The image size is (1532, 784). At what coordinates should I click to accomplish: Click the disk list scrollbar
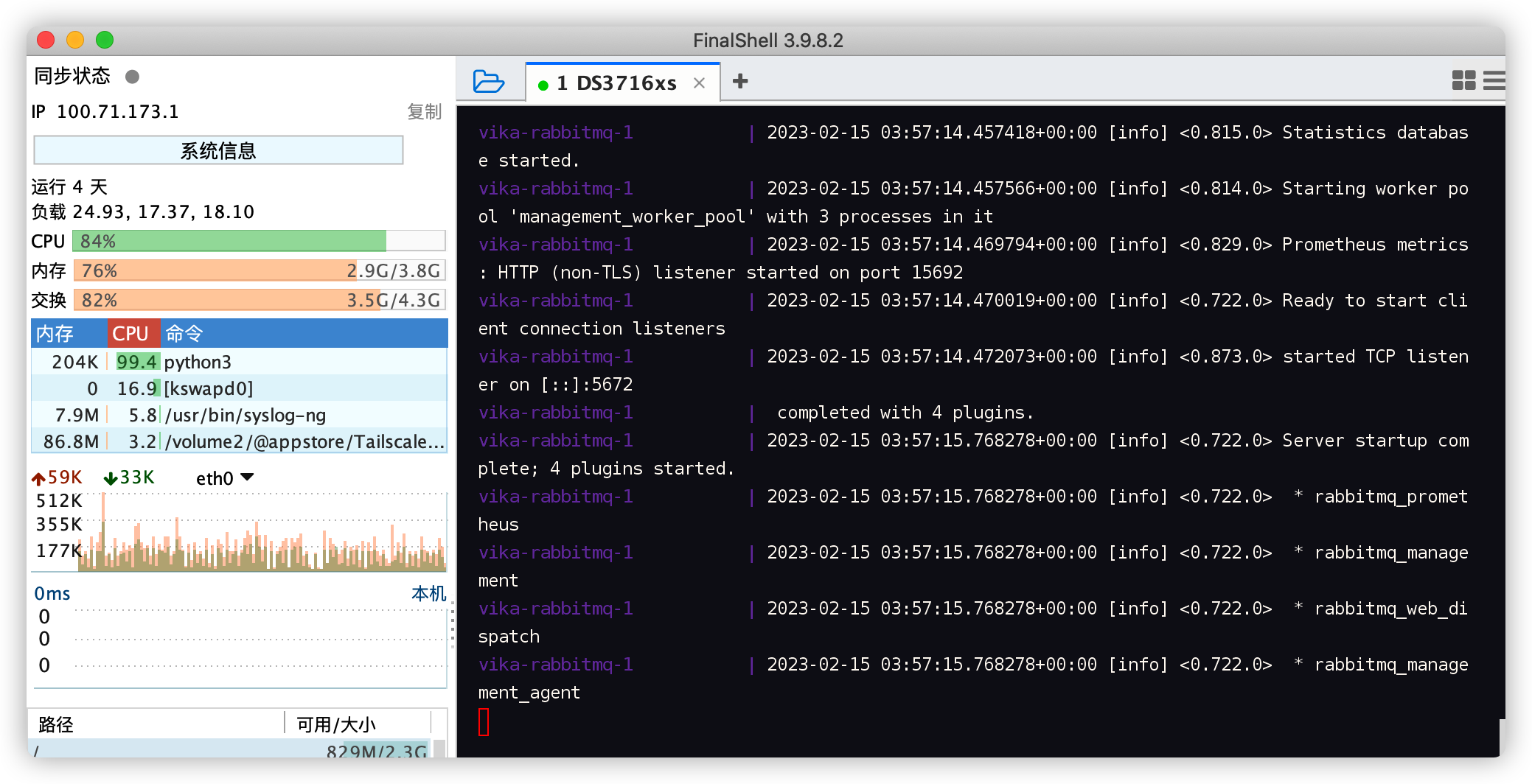[x=439, y=748]
